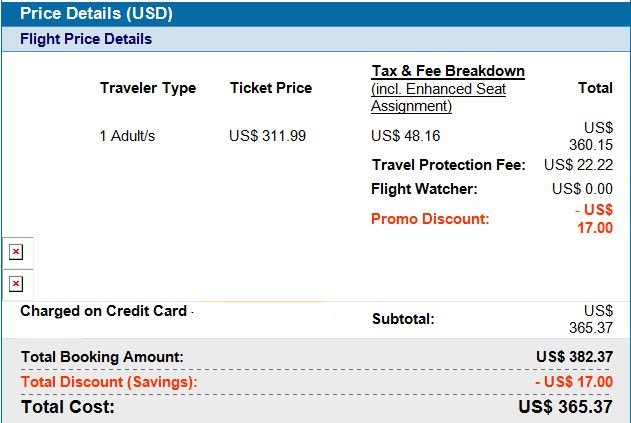631x423 pixels.
Task: Click the Total Discount (Savings) label
Action: 109,382
